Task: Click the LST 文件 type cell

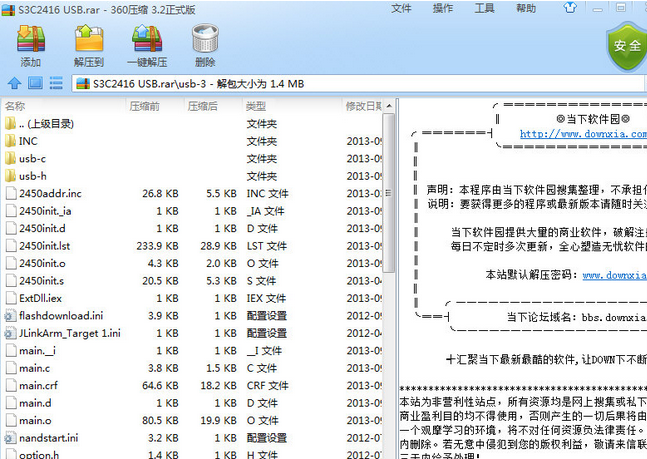Action: click(x=267, y=246)
